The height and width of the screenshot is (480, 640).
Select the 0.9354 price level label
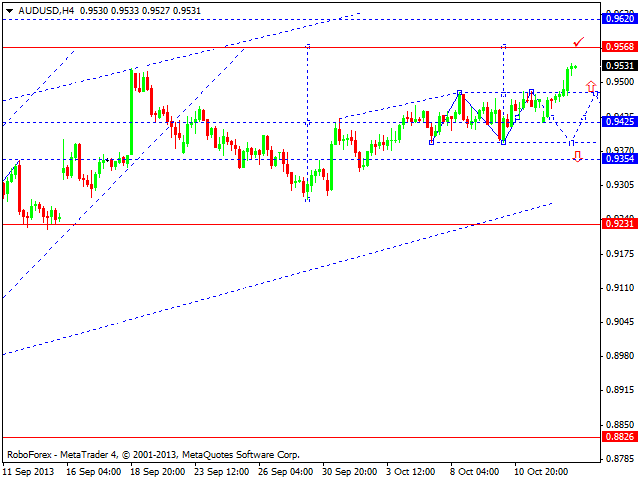click(x=619, y=159)
